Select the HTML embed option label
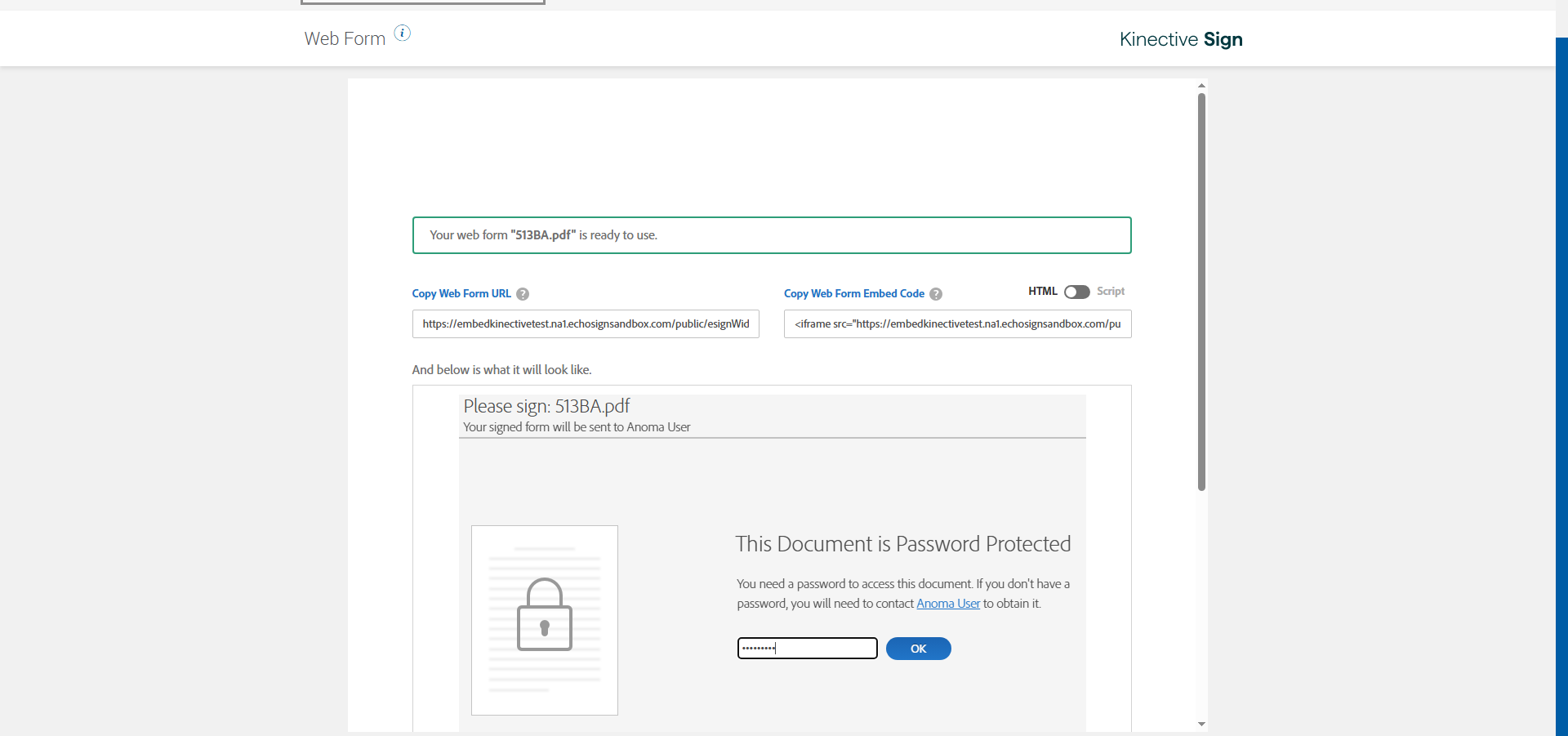The width and height of the screenshot is (1568, 736). coord(1042,292)
